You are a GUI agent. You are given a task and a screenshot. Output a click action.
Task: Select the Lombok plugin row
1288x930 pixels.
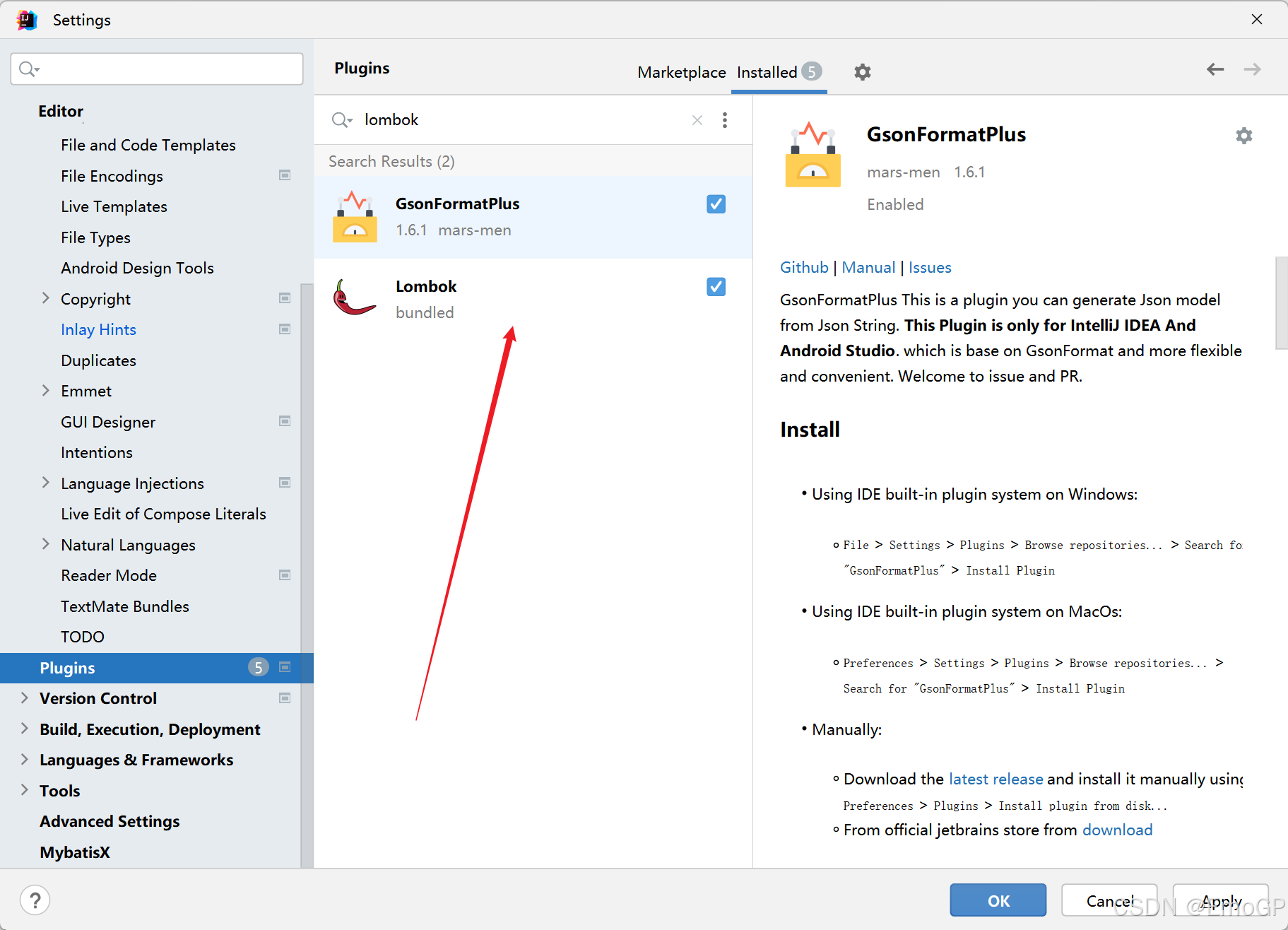533,299
